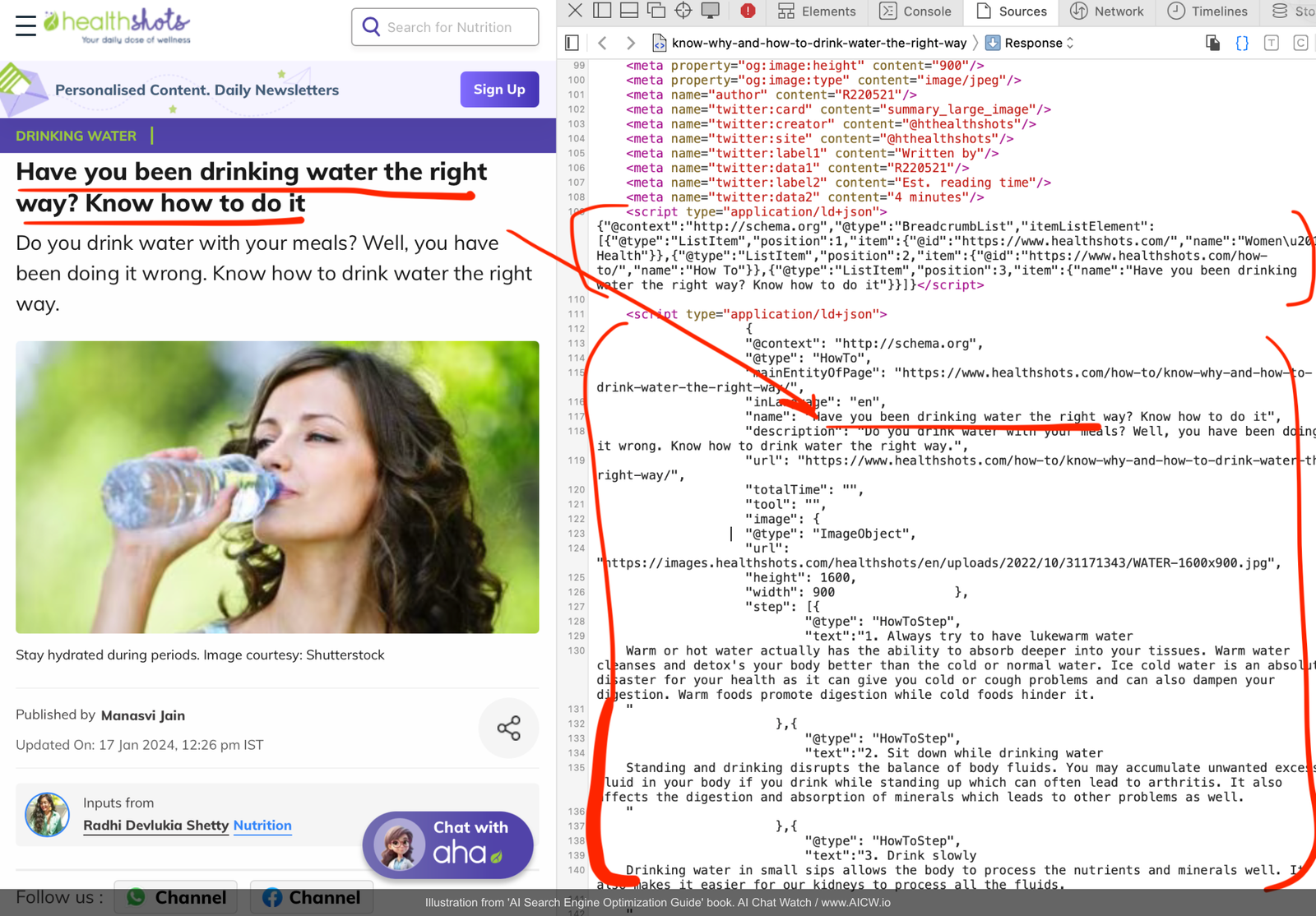This screenshot has width=1316, height=916.
Task: Go back with the left navigation arrow
Action: pos(603,43)
